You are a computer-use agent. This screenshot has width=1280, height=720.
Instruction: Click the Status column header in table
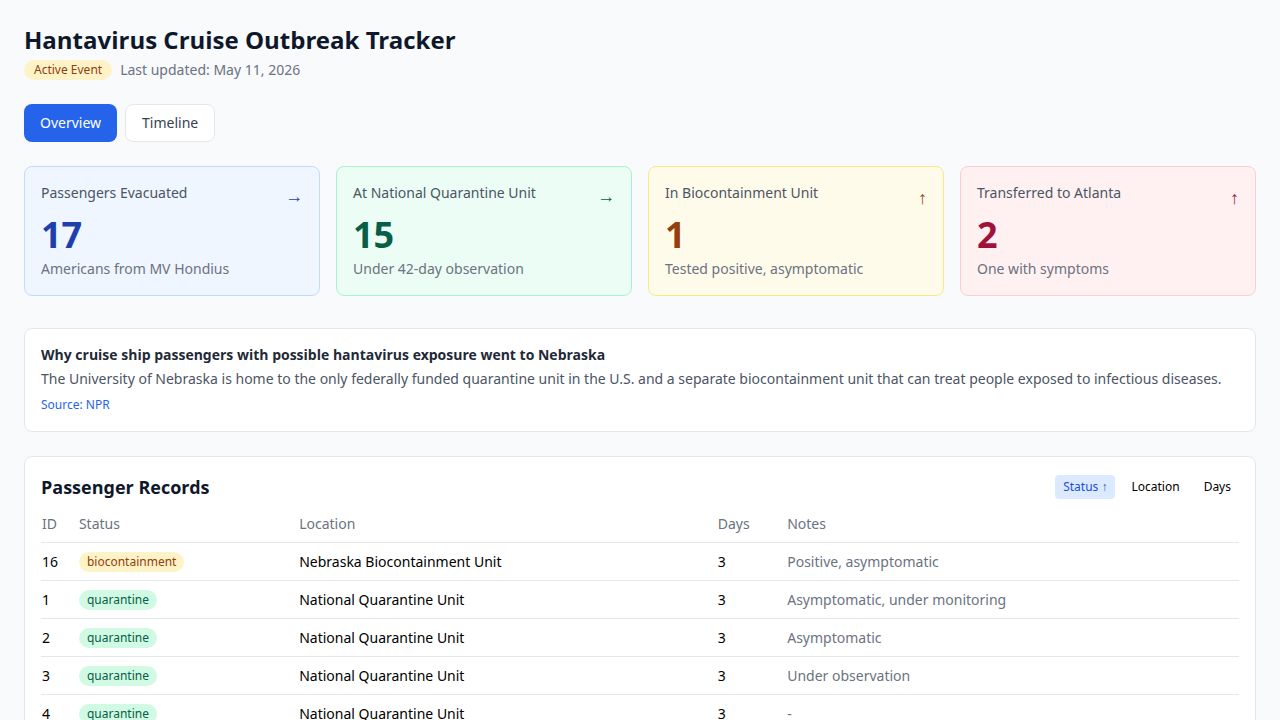[99, 524]
